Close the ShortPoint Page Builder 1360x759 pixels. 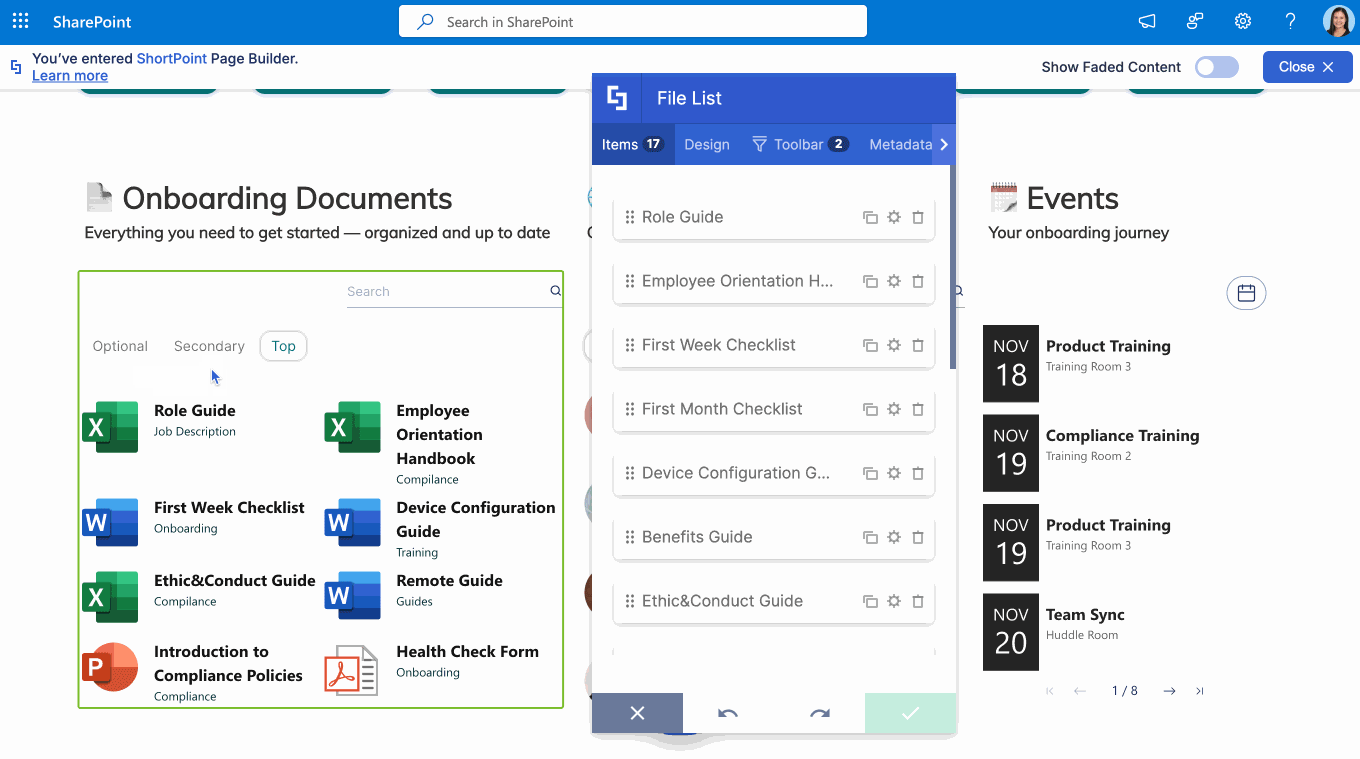tap(1307, 67)
